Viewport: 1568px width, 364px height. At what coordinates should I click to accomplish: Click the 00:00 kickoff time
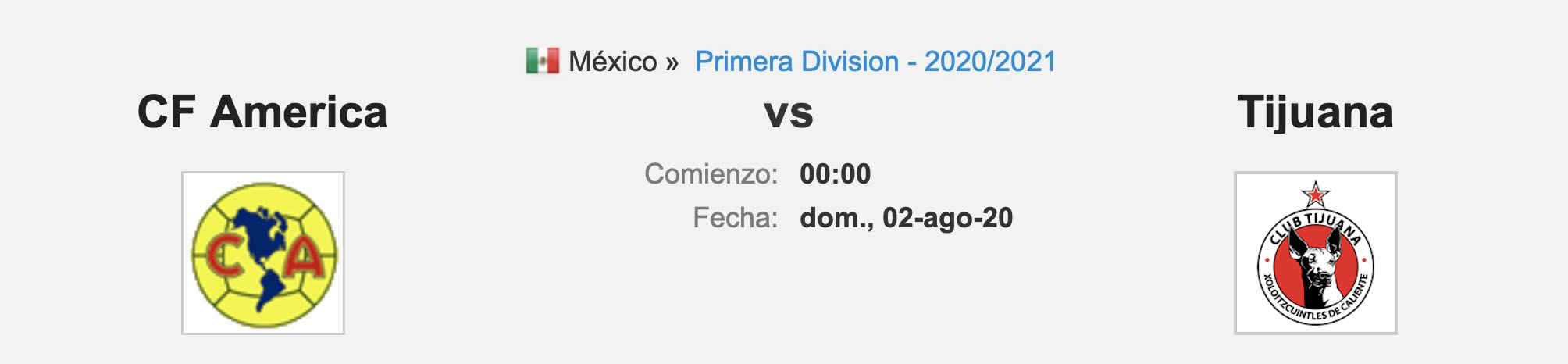click(x=835, y=173)
